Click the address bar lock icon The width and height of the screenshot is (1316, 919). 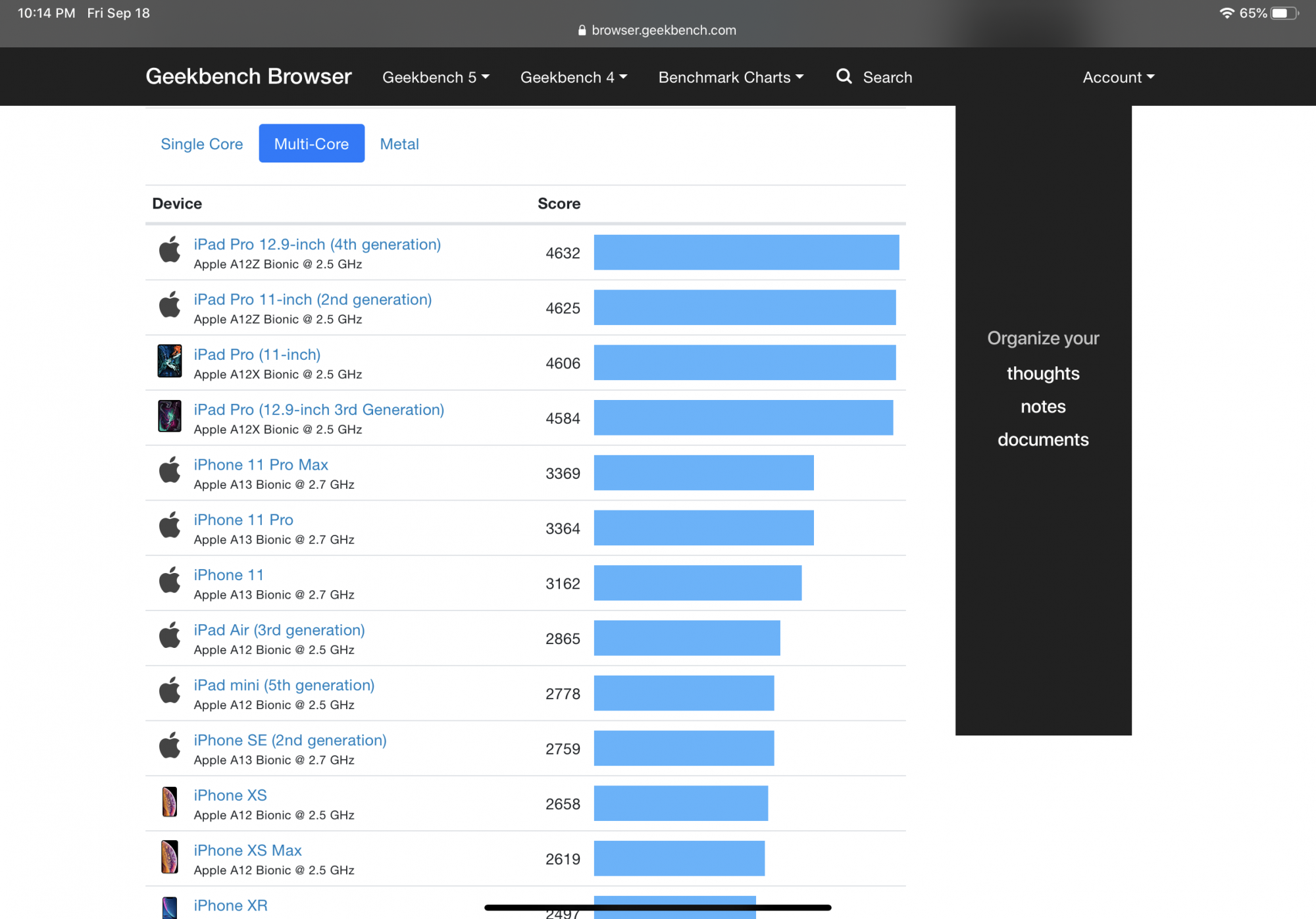(582, 30)
